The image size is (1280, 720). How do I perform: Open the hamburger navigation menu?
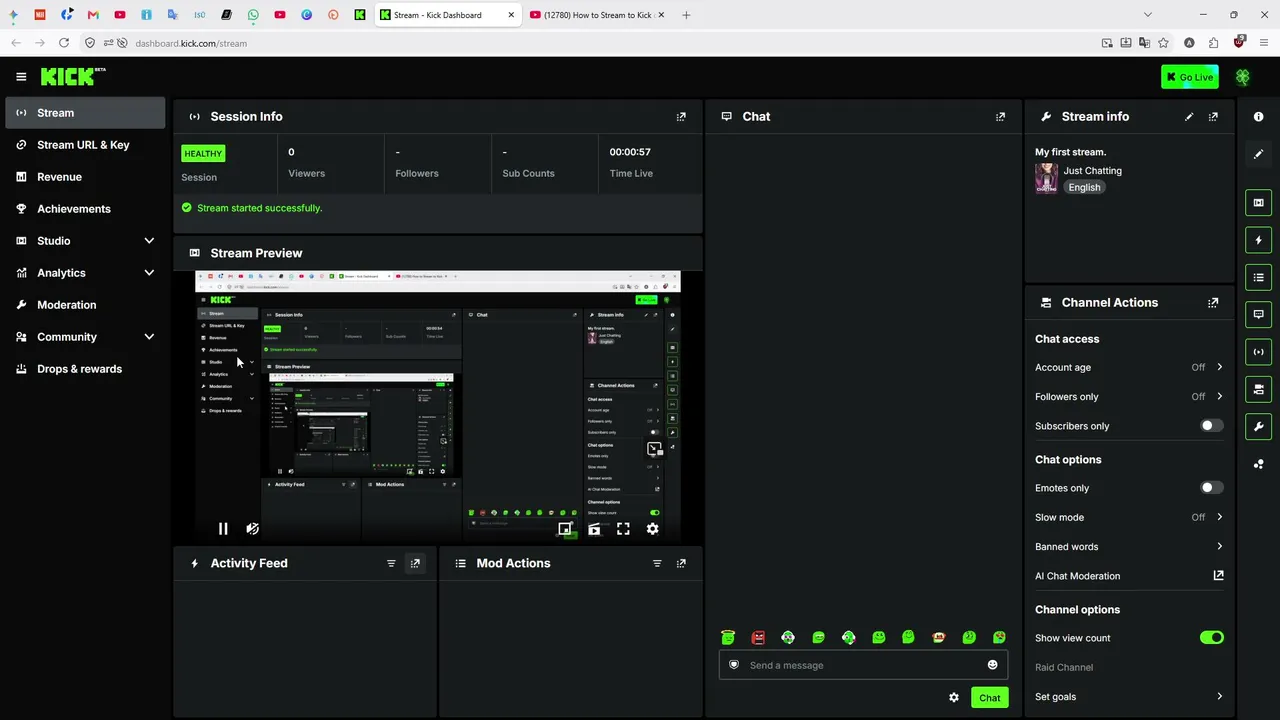[21, 76]
